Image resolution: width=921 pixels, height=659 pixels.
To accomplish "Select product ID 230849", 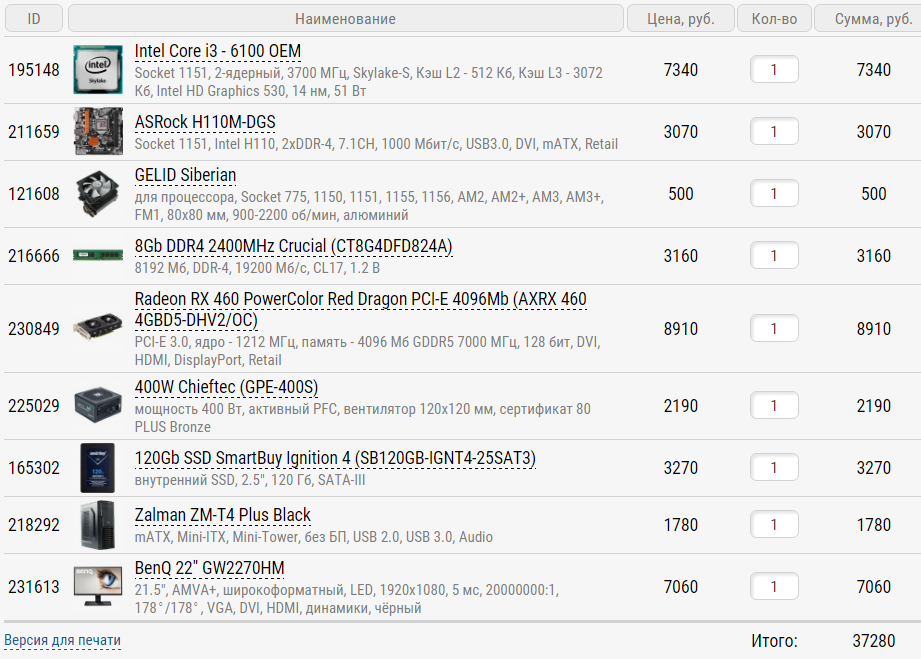I will pyautogui.click(x=34, y=328).
